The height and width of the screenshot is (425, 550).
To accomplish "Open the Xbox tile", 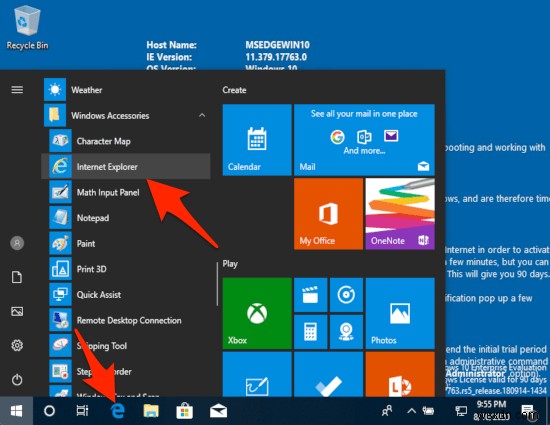I will tap(257, 313).
